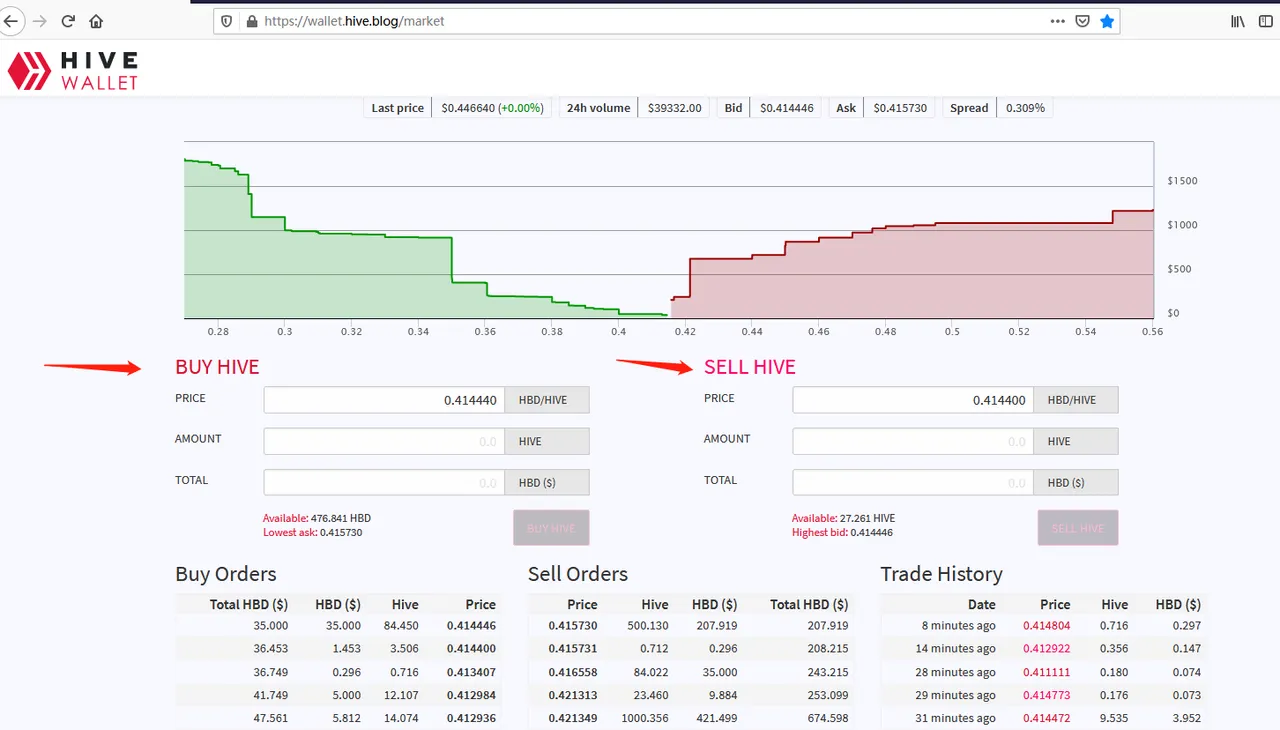Image resolution: width=1280 pixels, height=730 pixels.
Task: Click sell order price 0.415730
Action: (573, 626)
